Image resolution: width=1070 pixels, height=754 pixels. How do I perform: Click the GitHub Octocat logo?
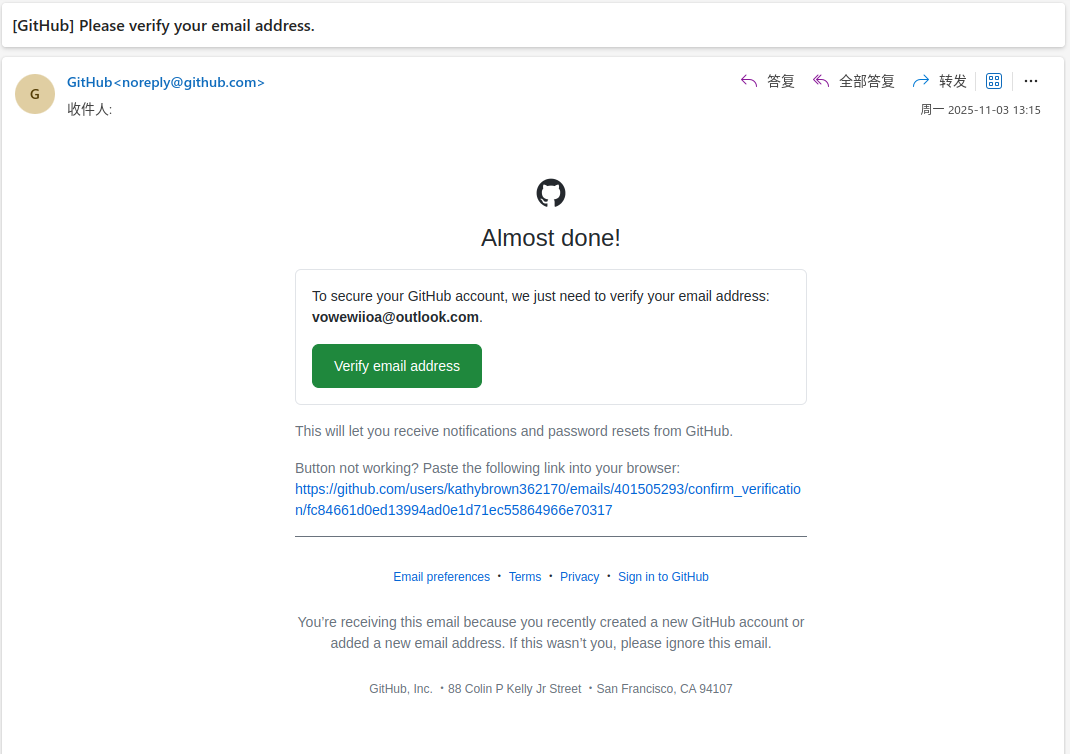coord(551,193)
